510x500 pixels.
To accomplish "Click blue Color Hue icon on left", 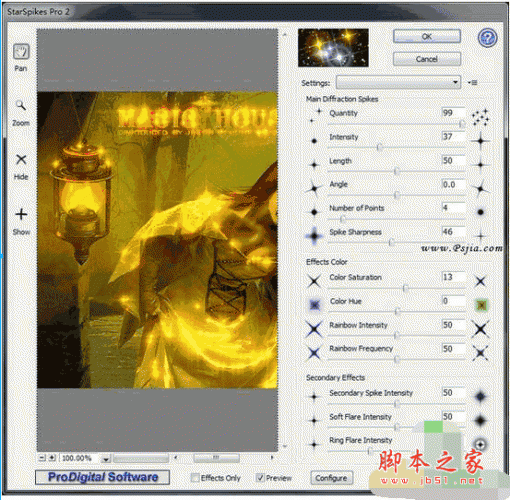I will (314, 305).
